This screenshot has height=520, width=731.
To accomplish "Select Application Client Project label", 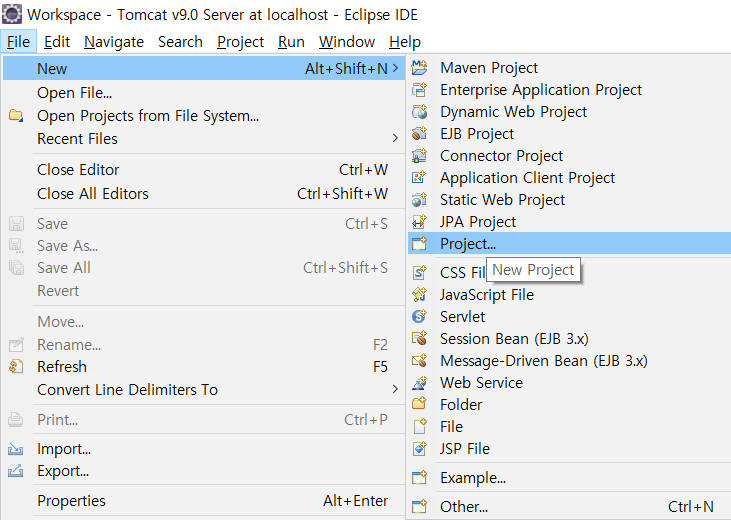I will pyautogui.click(x=527, y=177).
